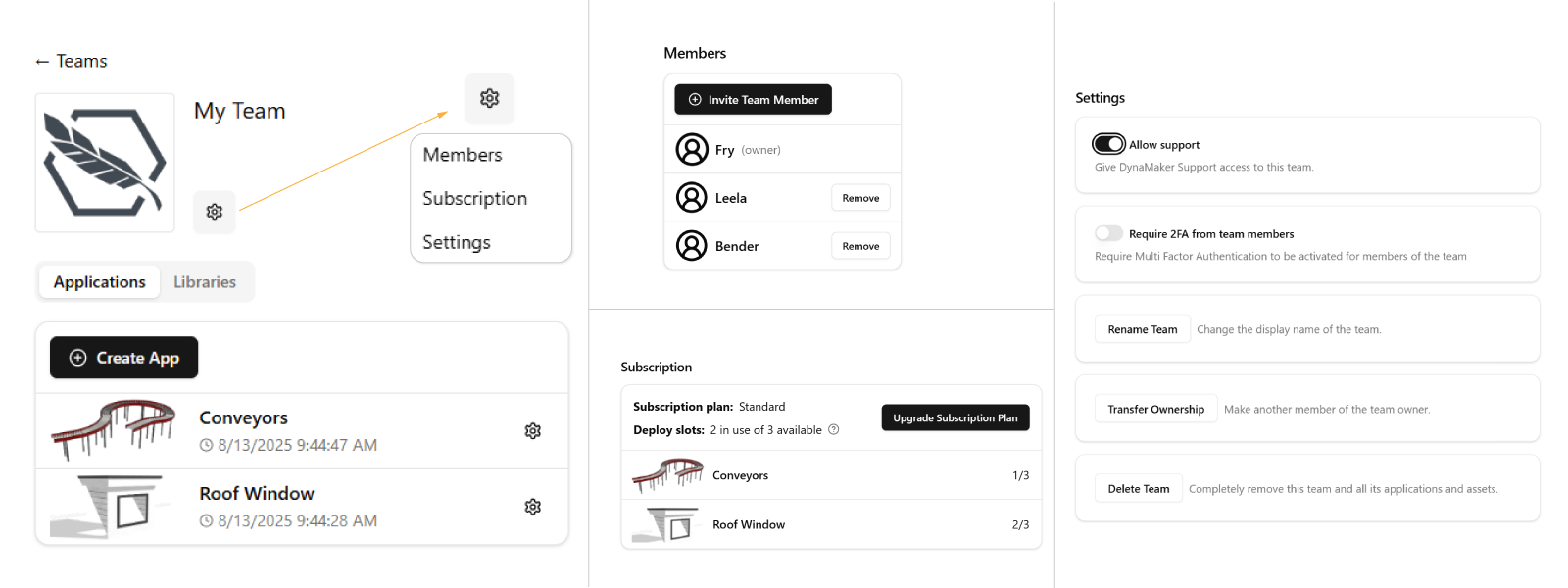The height and width of the screenshot is (588, 1568).
Task: Disable the Allow support toggle
Action: click(1108, 144)
